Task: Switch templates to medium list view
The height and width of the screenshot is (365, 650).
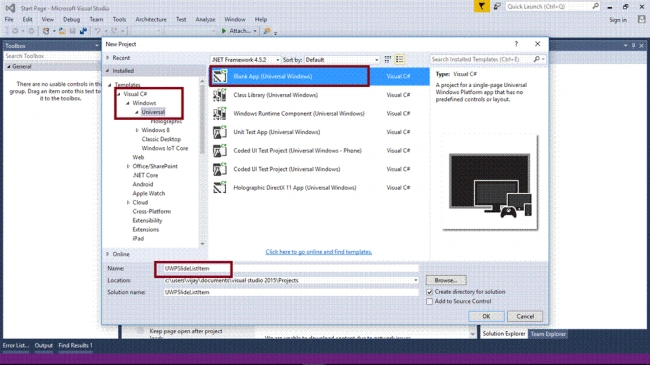Action: coord(400,60)
